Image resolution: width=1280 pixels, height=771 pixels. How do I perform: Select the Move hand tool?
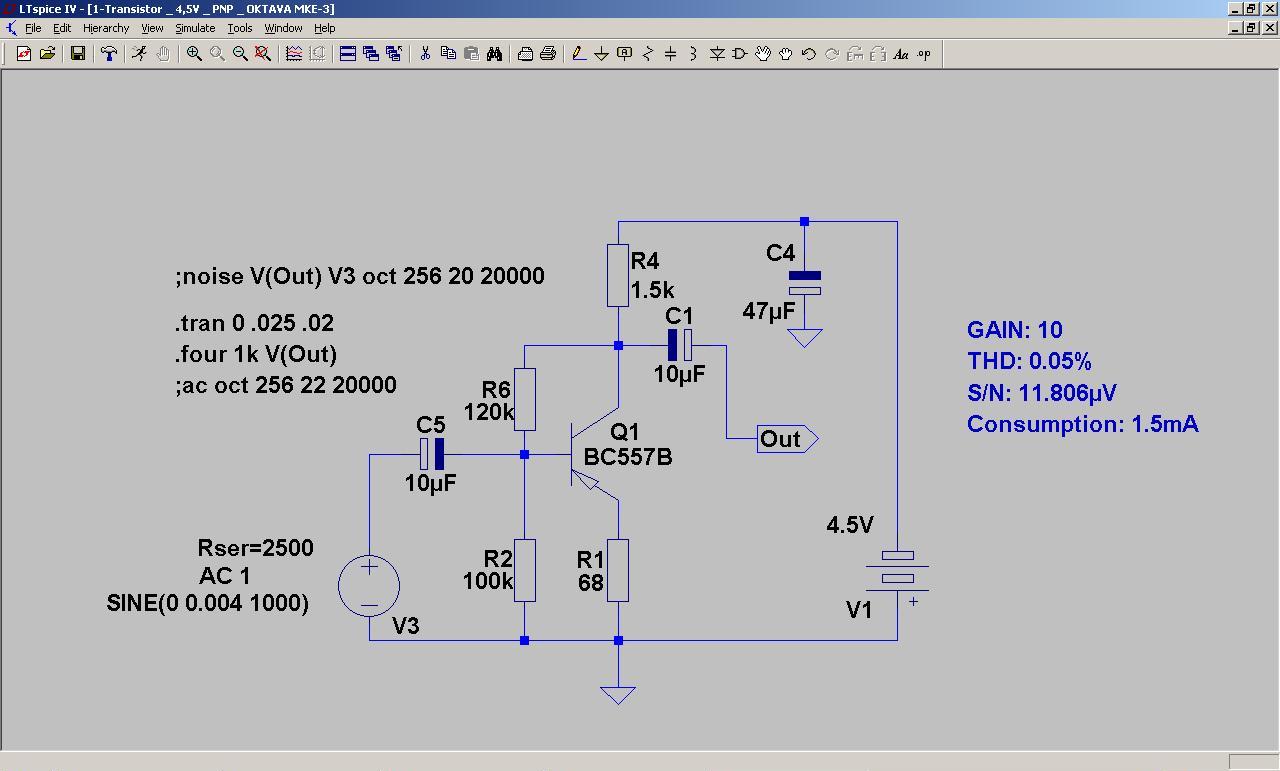763,54
